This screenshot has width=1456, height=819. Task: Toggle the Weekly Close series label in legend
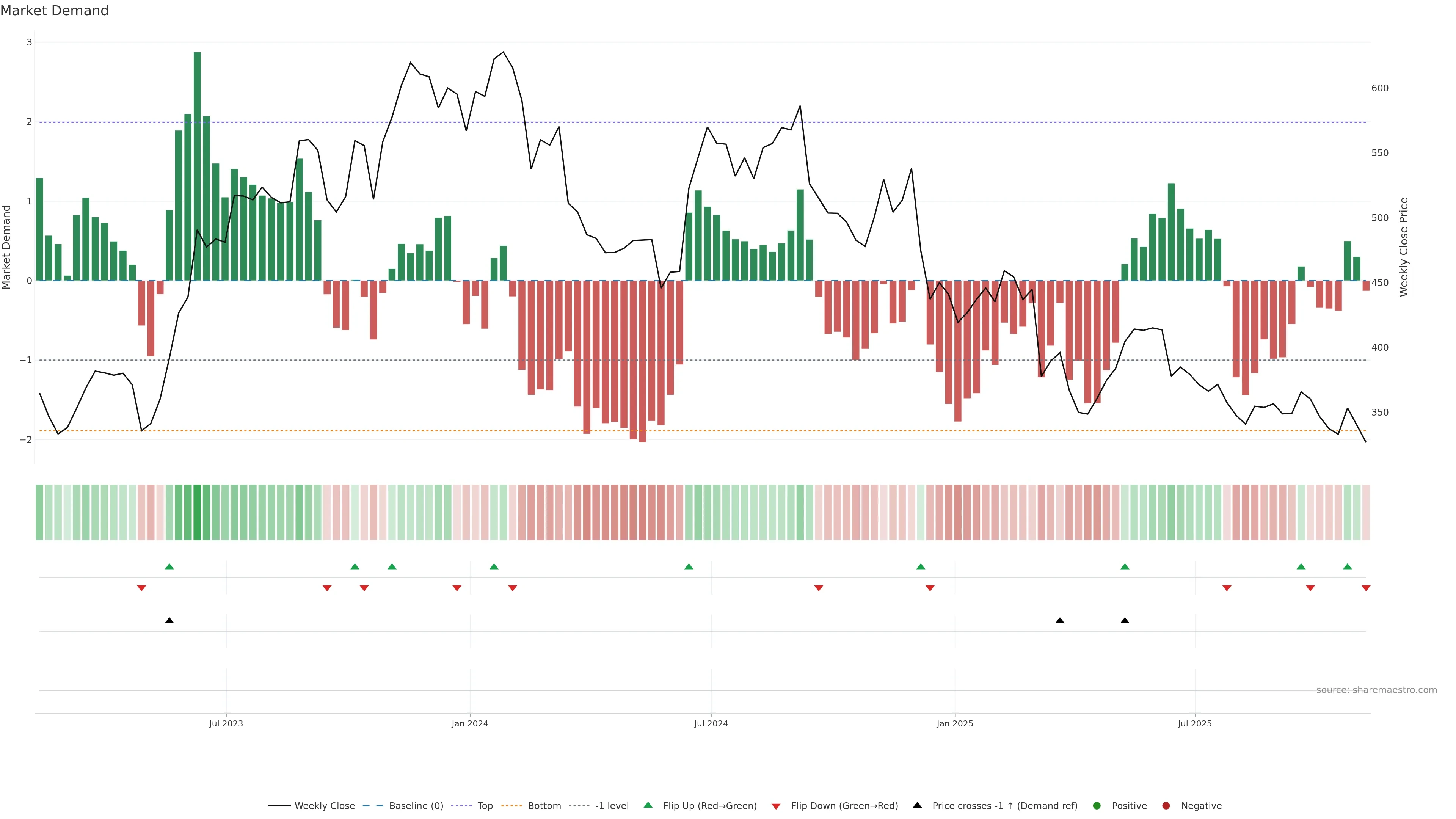(325, 805)
